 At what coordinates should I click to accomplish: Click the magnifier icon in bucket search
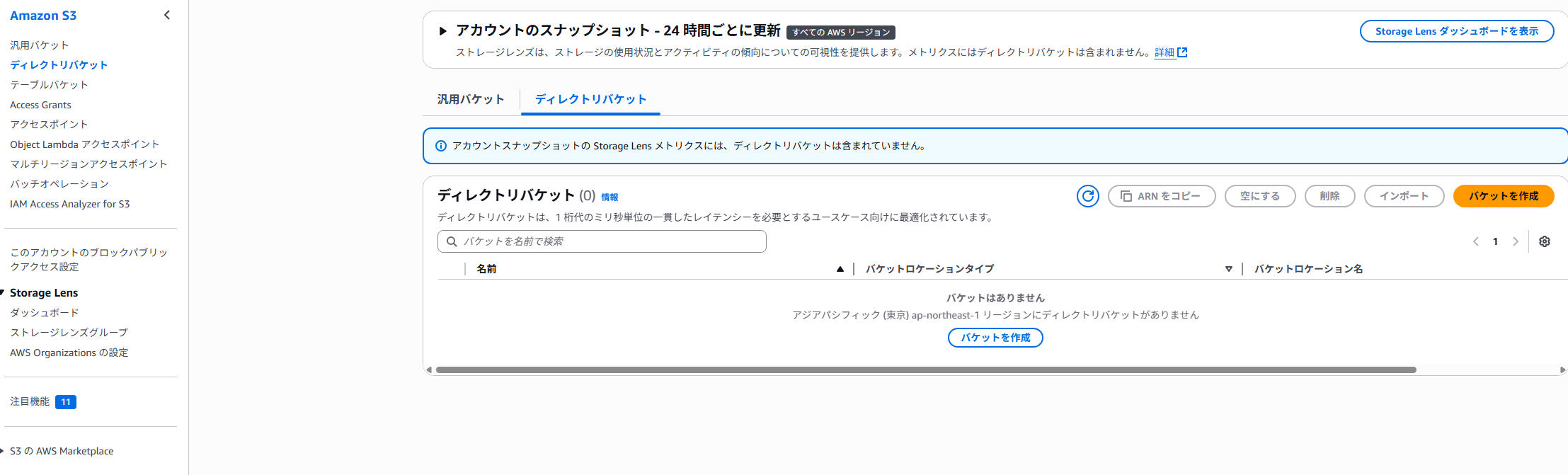tap(452, 241)
